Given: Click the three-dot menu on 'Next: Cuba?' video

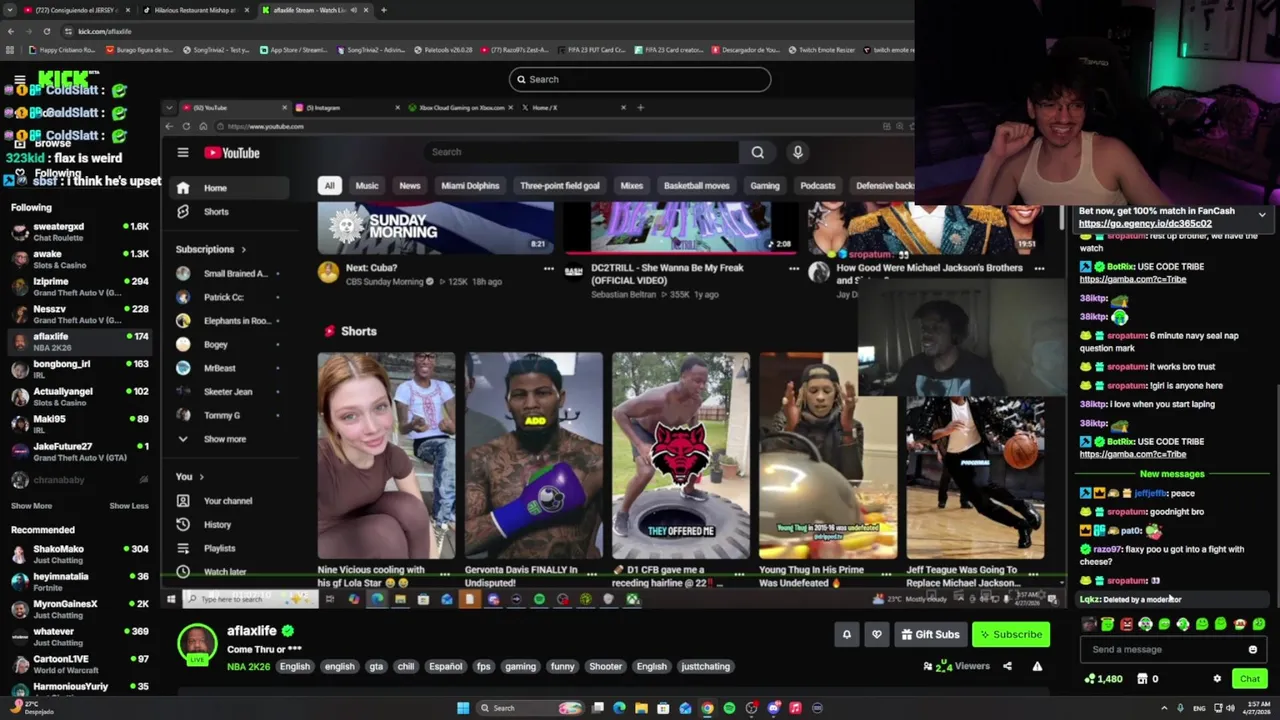Looking at the screenshot, I should click(x=548, y=268).
